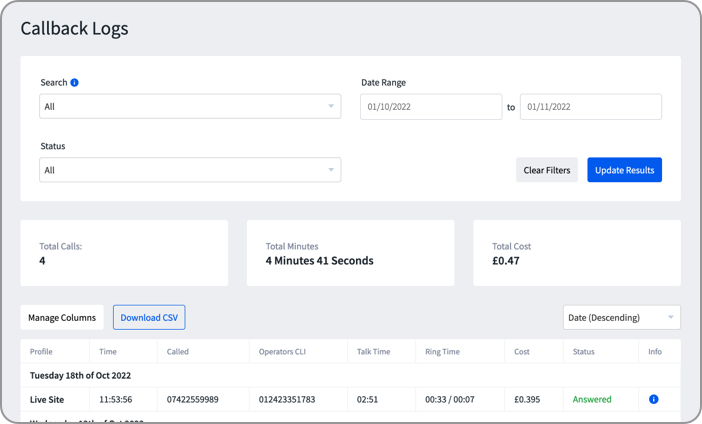Click the Talk Time column header

click(x=375, y=352)
